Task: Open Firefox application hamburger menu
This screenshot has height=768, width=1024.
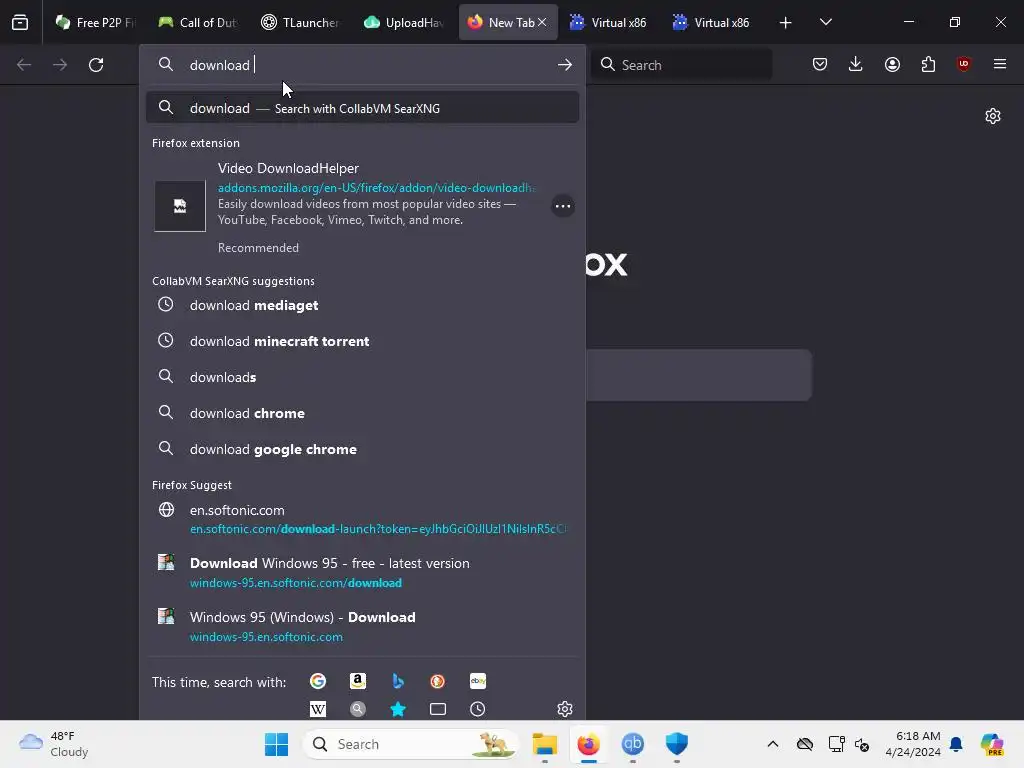Action: click(x=1000, y=64)
